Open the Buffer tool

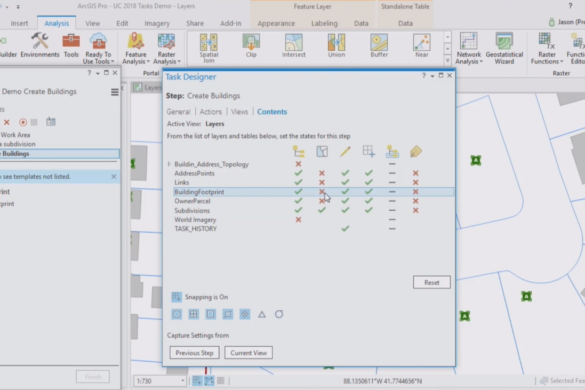point(379,46)
